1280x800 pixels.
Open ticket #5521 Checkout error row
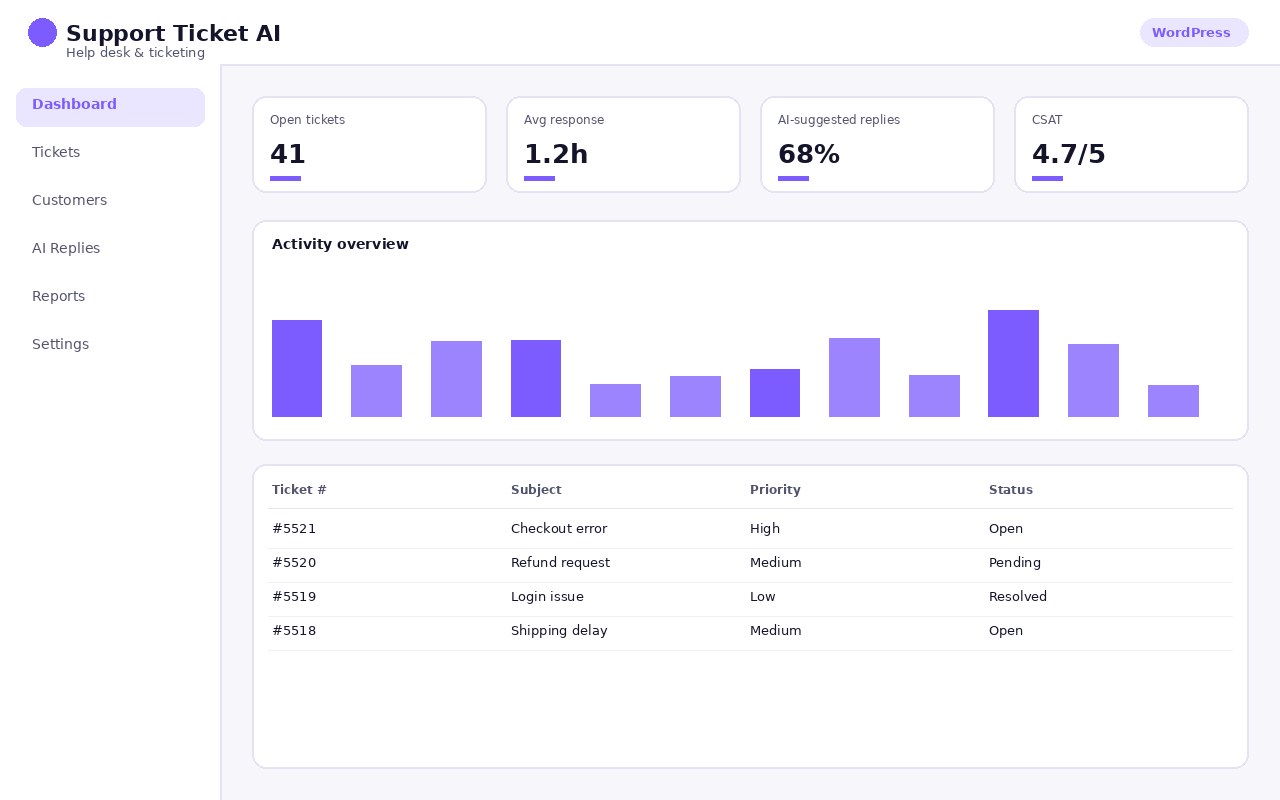tap(750, 529)
